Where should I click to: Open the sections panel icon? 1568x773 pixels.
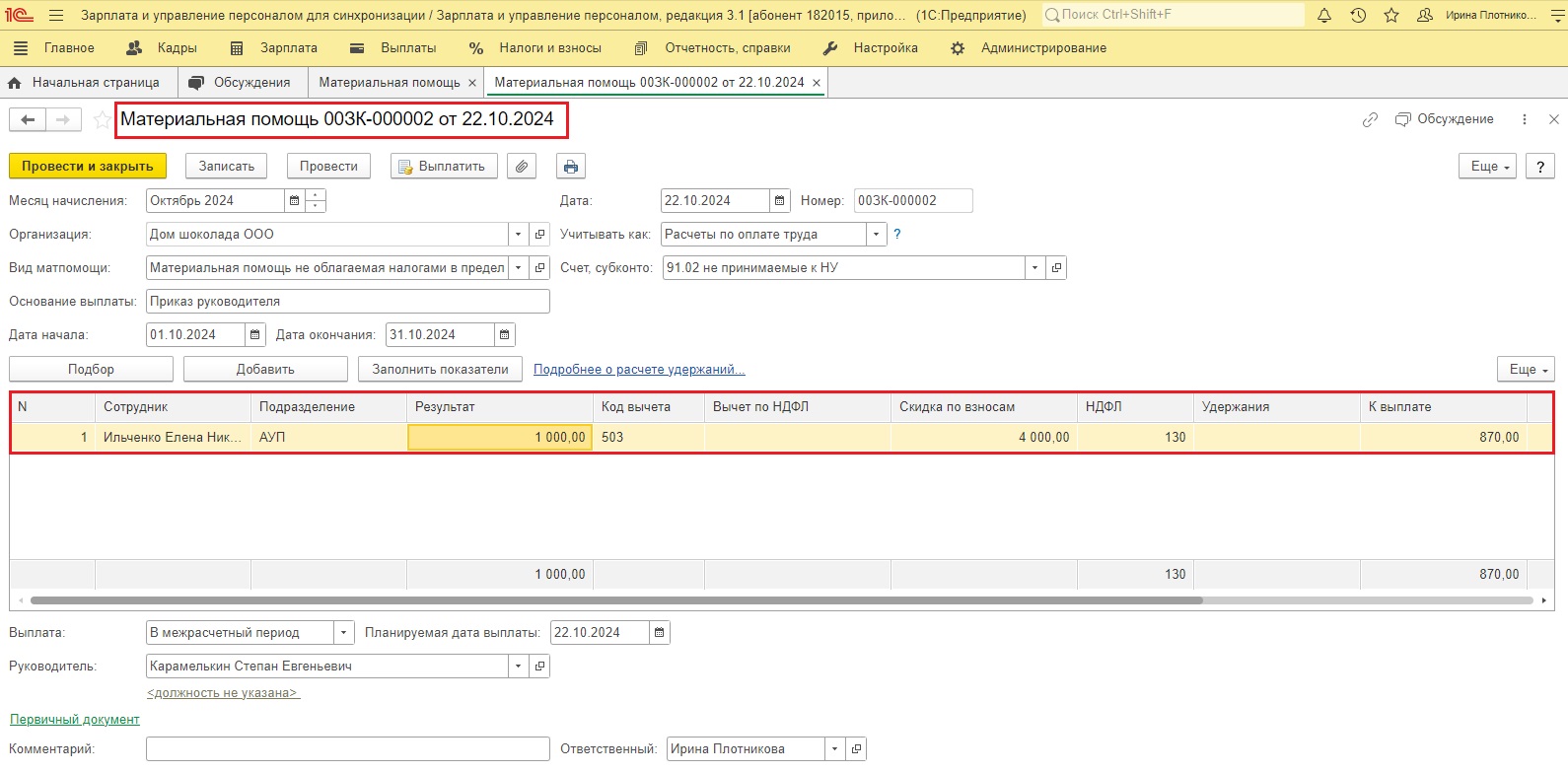pos(21,48)
